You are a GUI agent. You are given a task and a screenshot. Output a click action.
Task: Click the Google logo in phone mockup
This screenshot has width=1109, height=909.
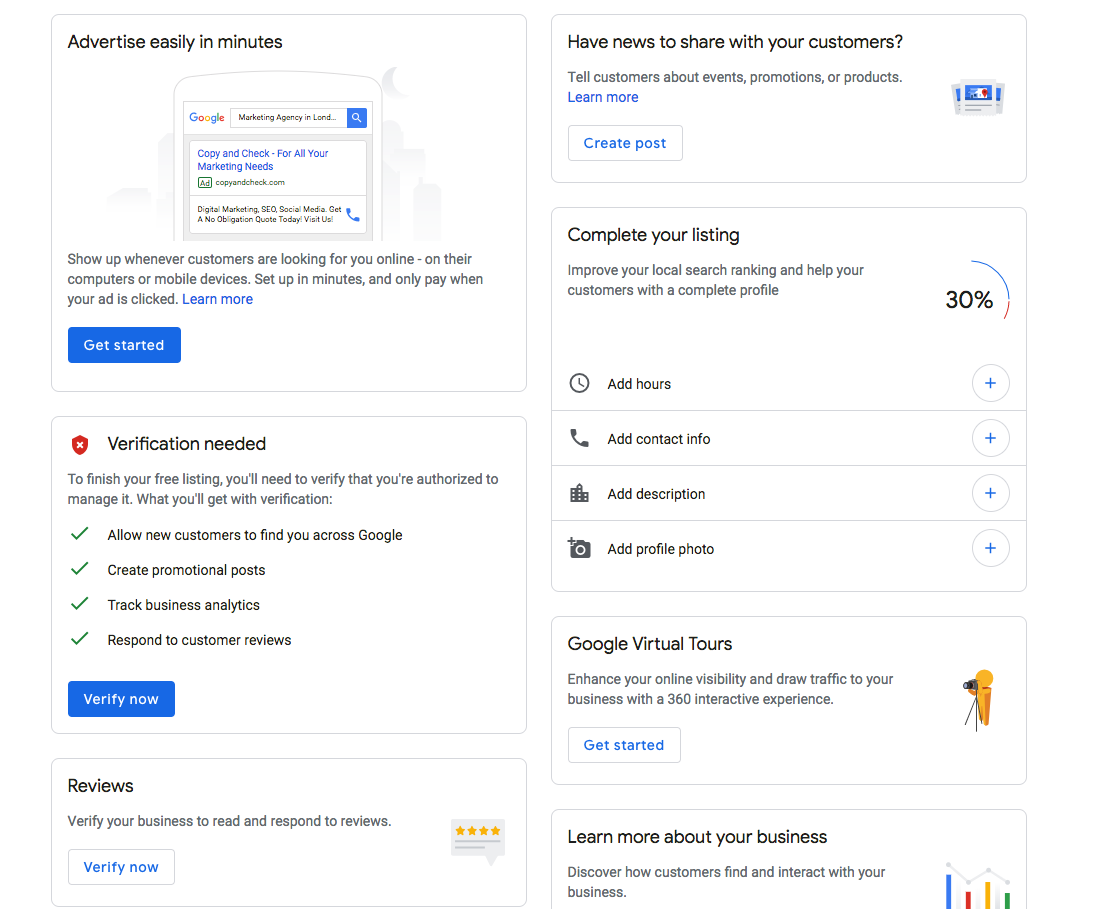[x=207, y=117]
